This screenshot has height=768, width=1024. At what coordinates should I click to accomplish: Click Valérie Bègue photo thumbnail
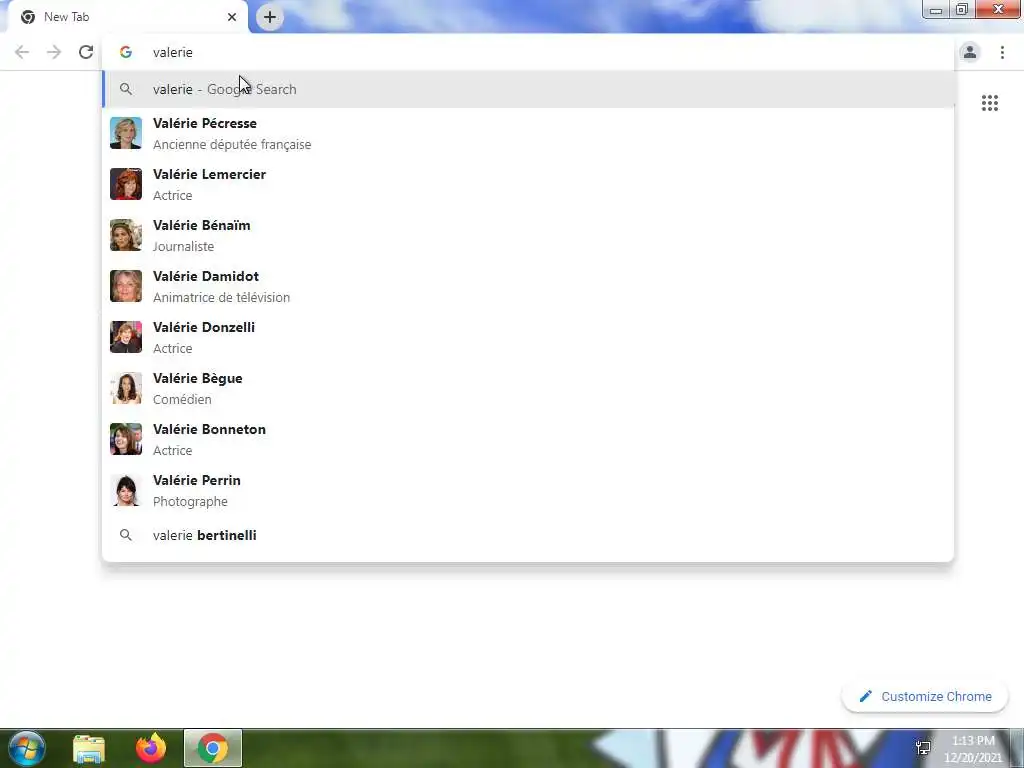coord(125,388)
